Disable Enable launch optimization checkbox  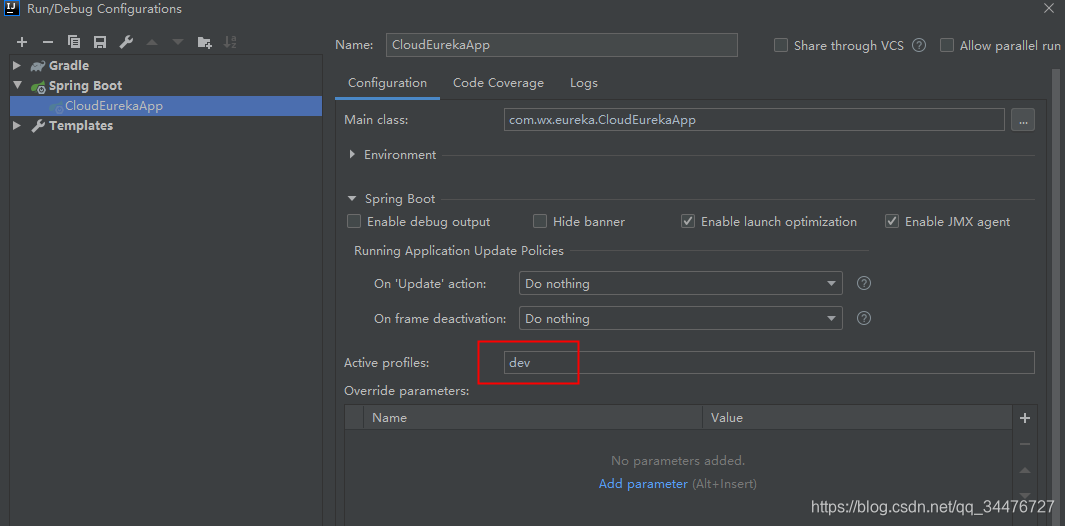click(688, 222)
